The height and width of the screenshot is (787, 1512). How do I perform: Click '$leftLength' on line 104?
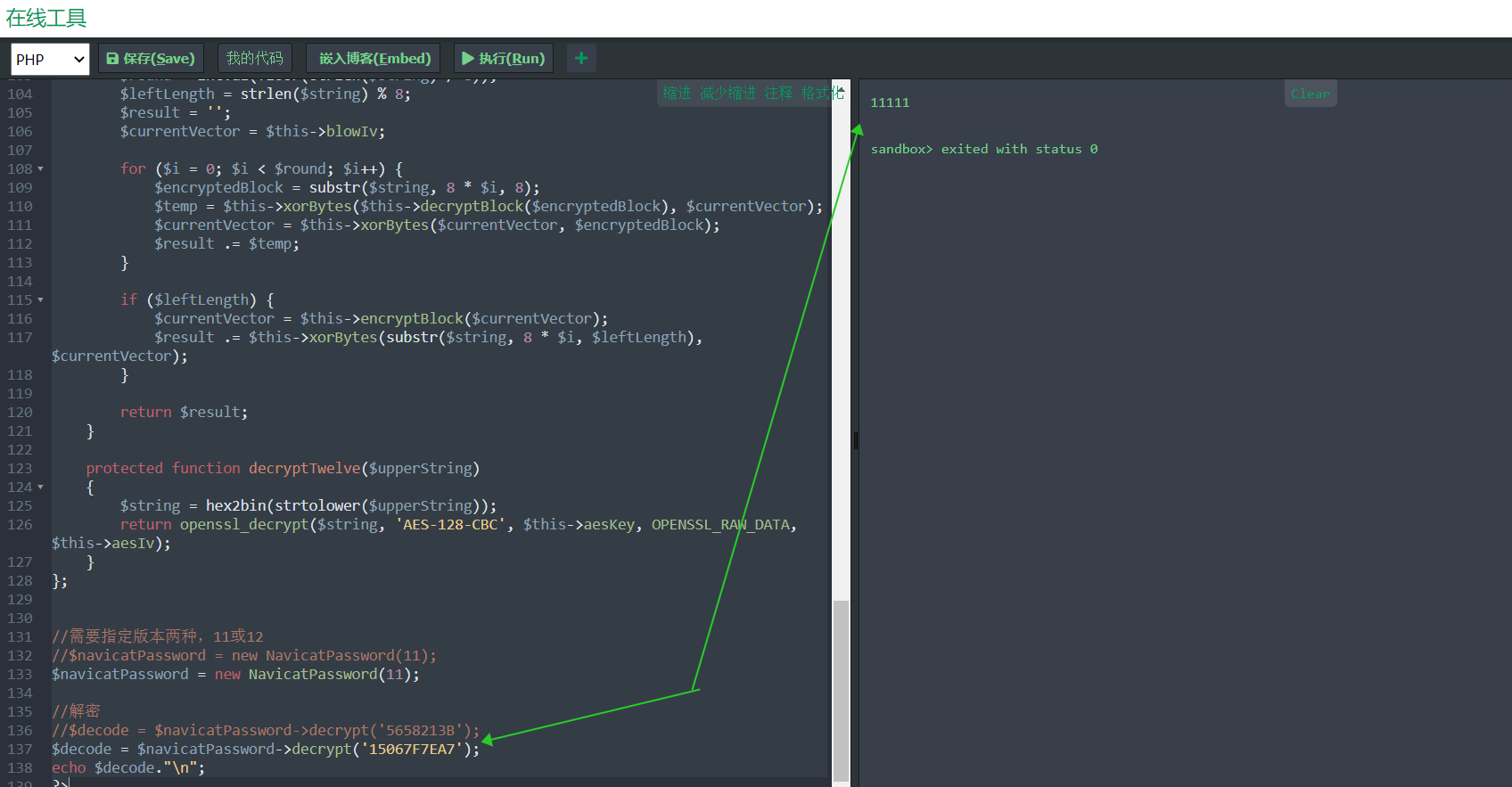tap(168, 94)
